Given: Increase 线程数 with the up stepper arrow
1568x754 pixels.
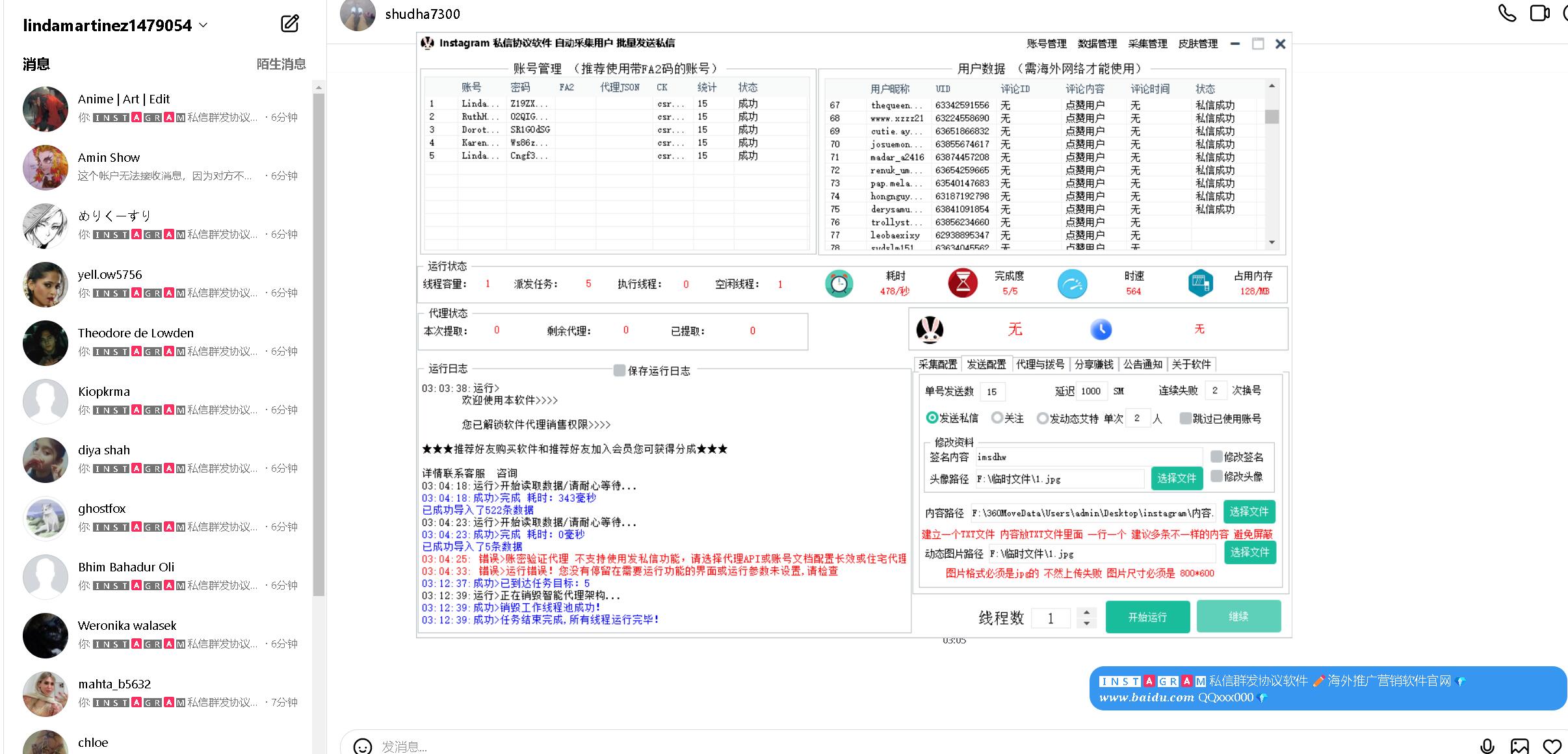Looking at the screenshot, I should [1086, 612].
